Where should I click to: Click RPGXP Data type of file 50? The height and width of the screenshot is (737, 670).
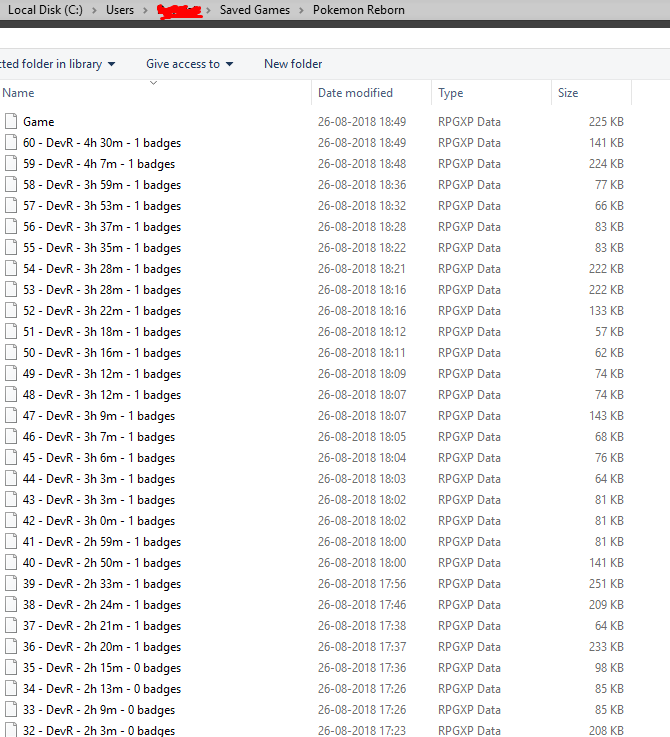click(x=469, y=353)
